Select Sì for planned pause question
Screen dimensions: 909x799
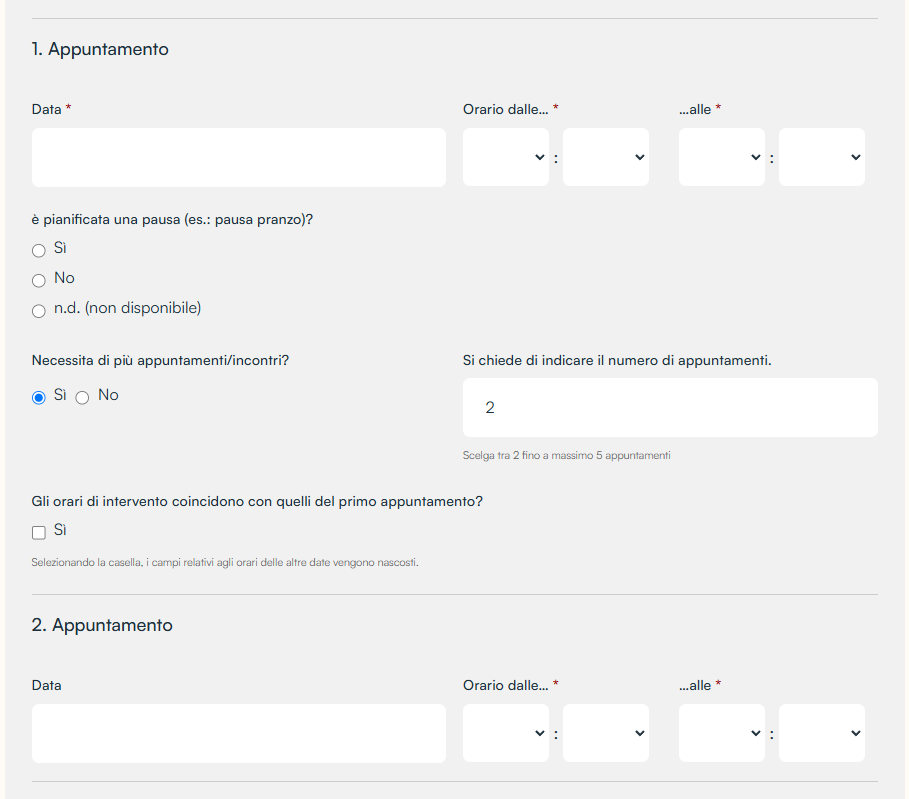click(x=39, y=250)
